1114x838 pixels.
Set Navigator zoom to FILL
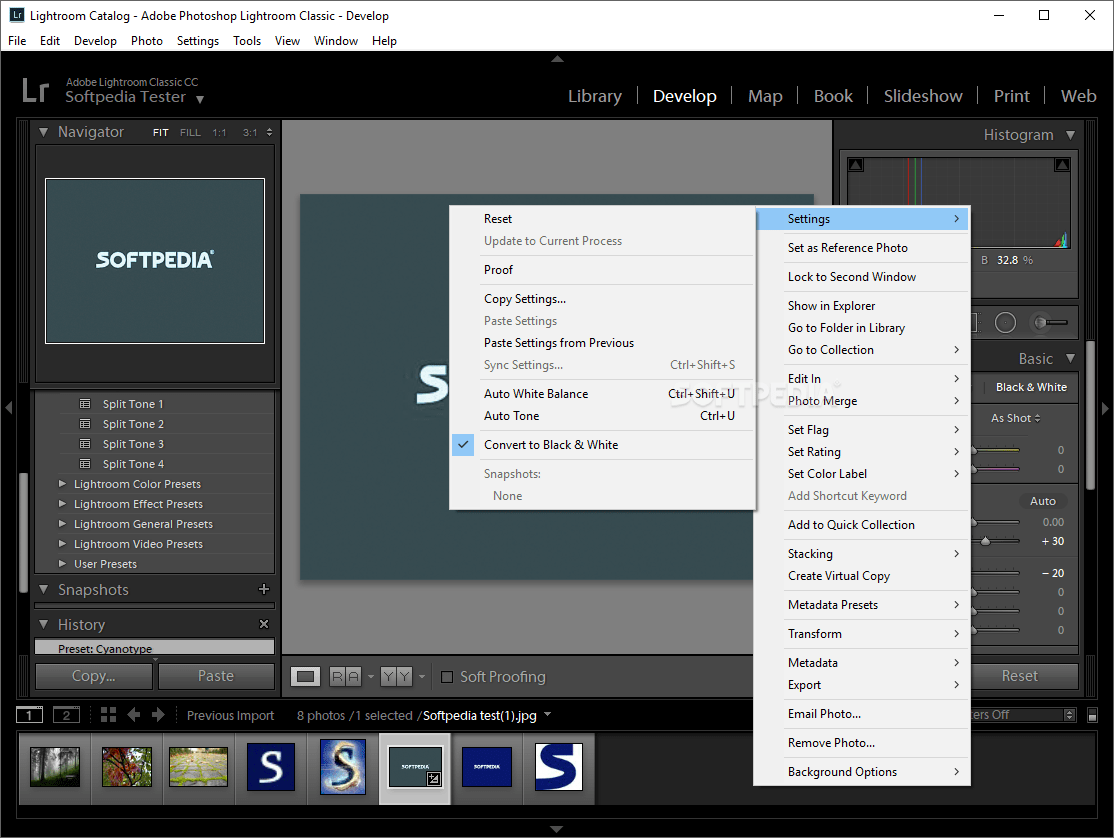190,132
